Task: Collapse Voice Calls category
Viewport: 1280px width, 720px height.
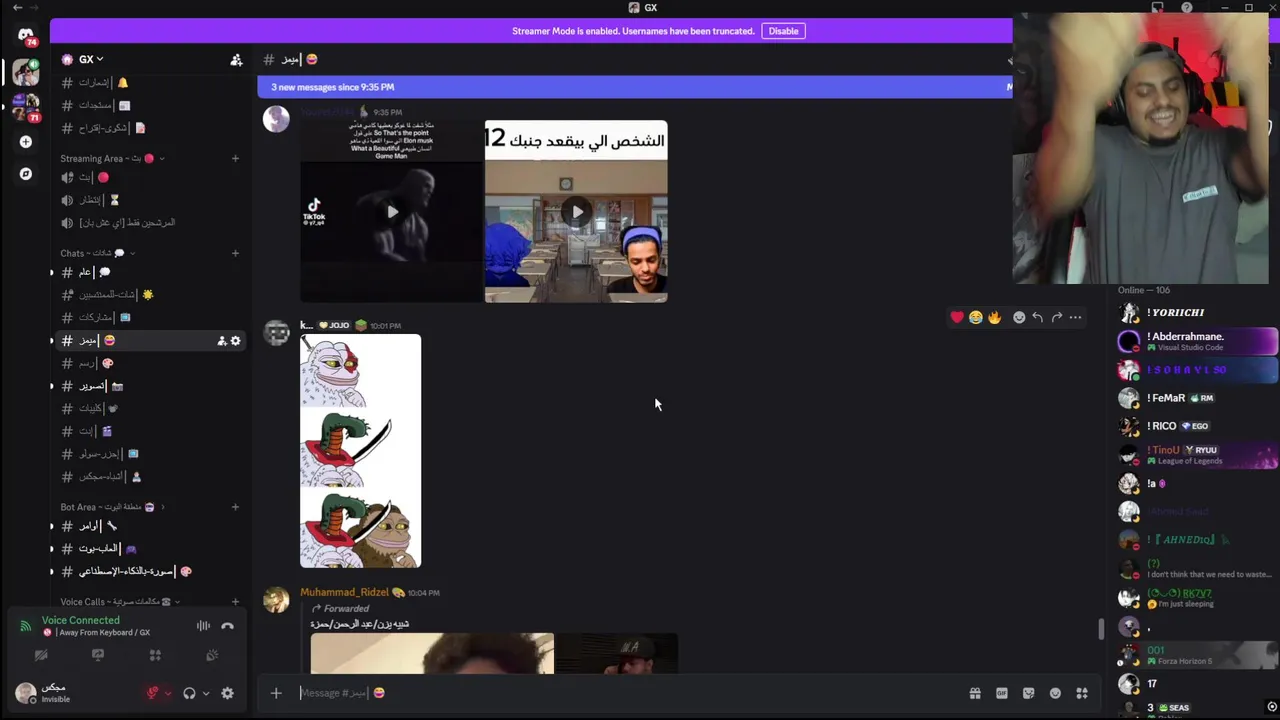Action: tap(118, 602)
